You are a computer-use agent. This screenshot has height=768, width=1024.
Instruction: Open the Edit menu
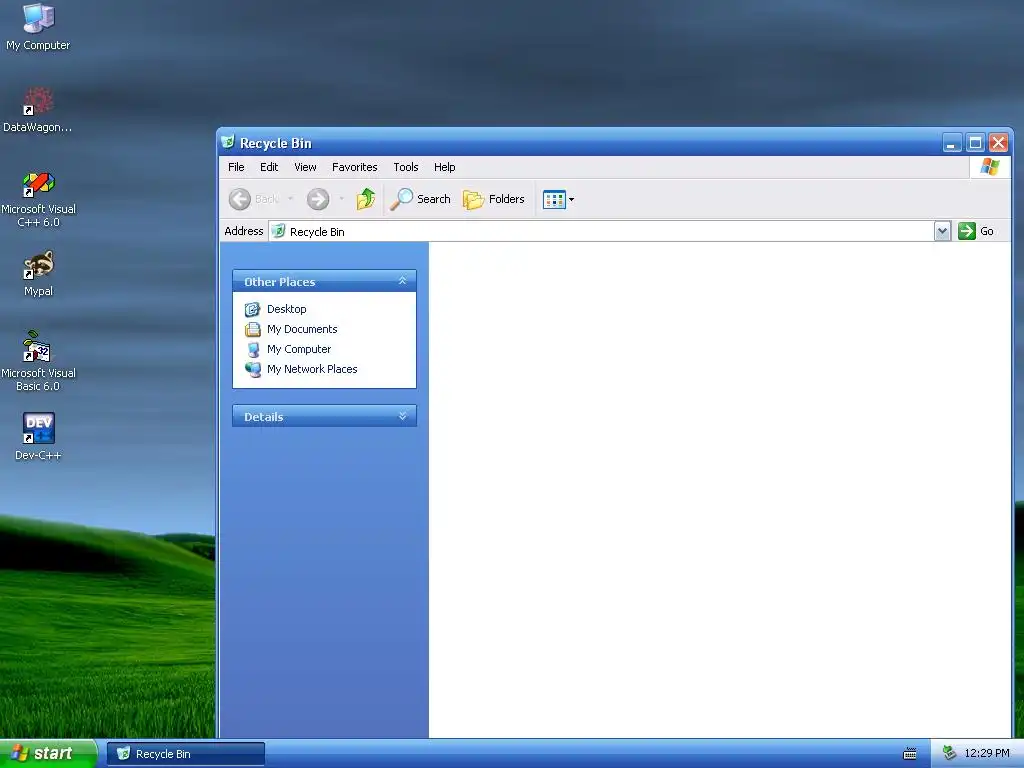[x=268, y=167]
